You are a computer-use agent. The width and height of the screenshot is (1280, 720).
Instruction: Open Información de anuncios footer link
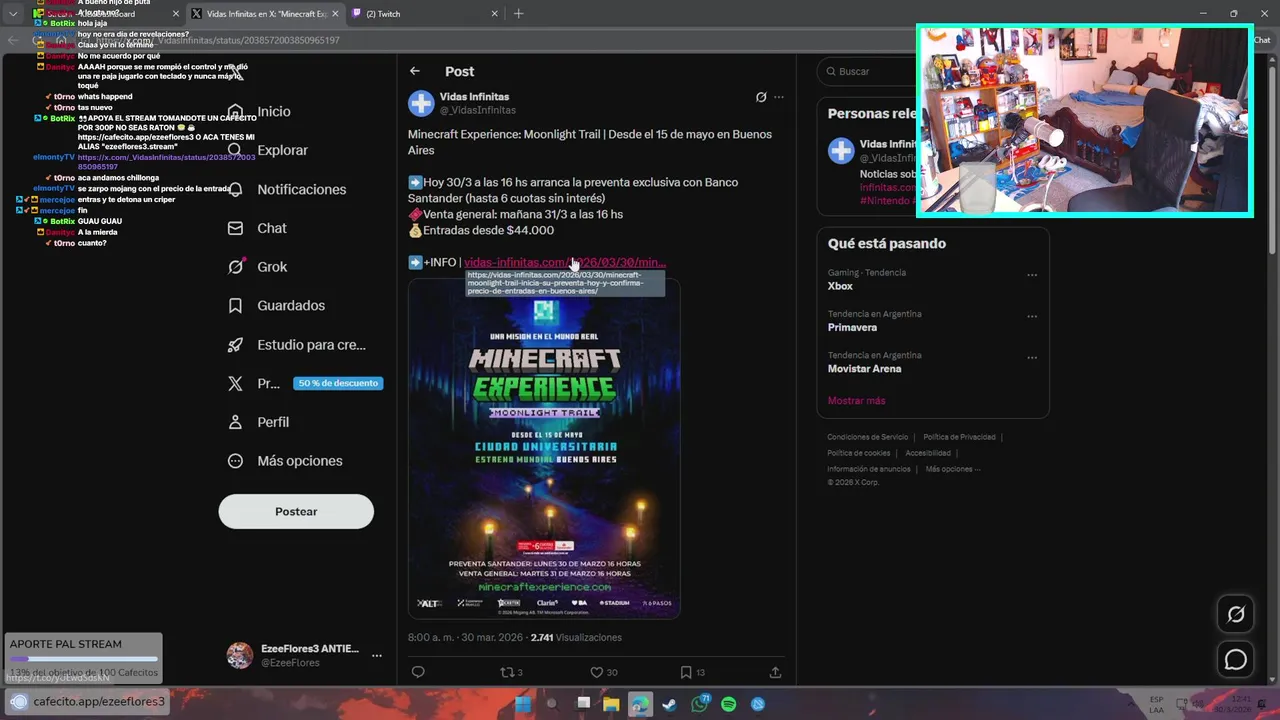point(869,469)
